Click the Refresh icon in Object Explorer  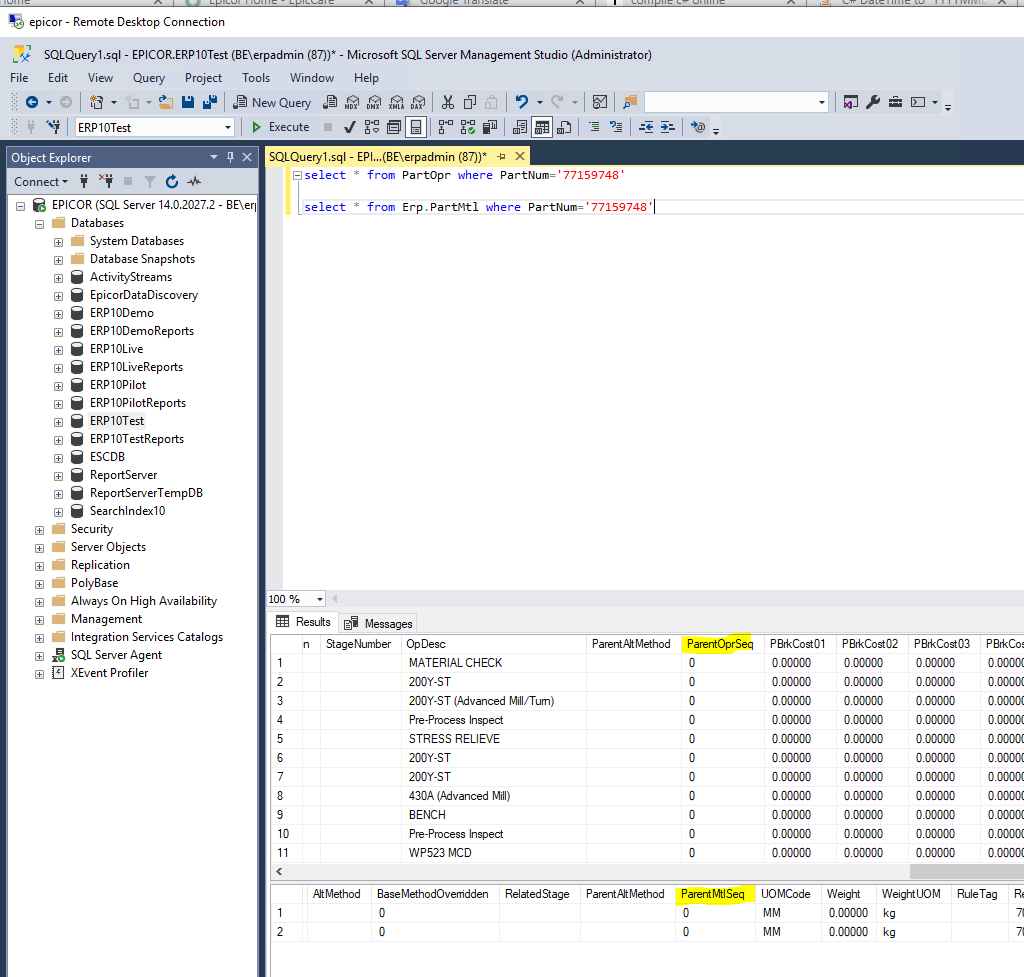pos(172,182)
